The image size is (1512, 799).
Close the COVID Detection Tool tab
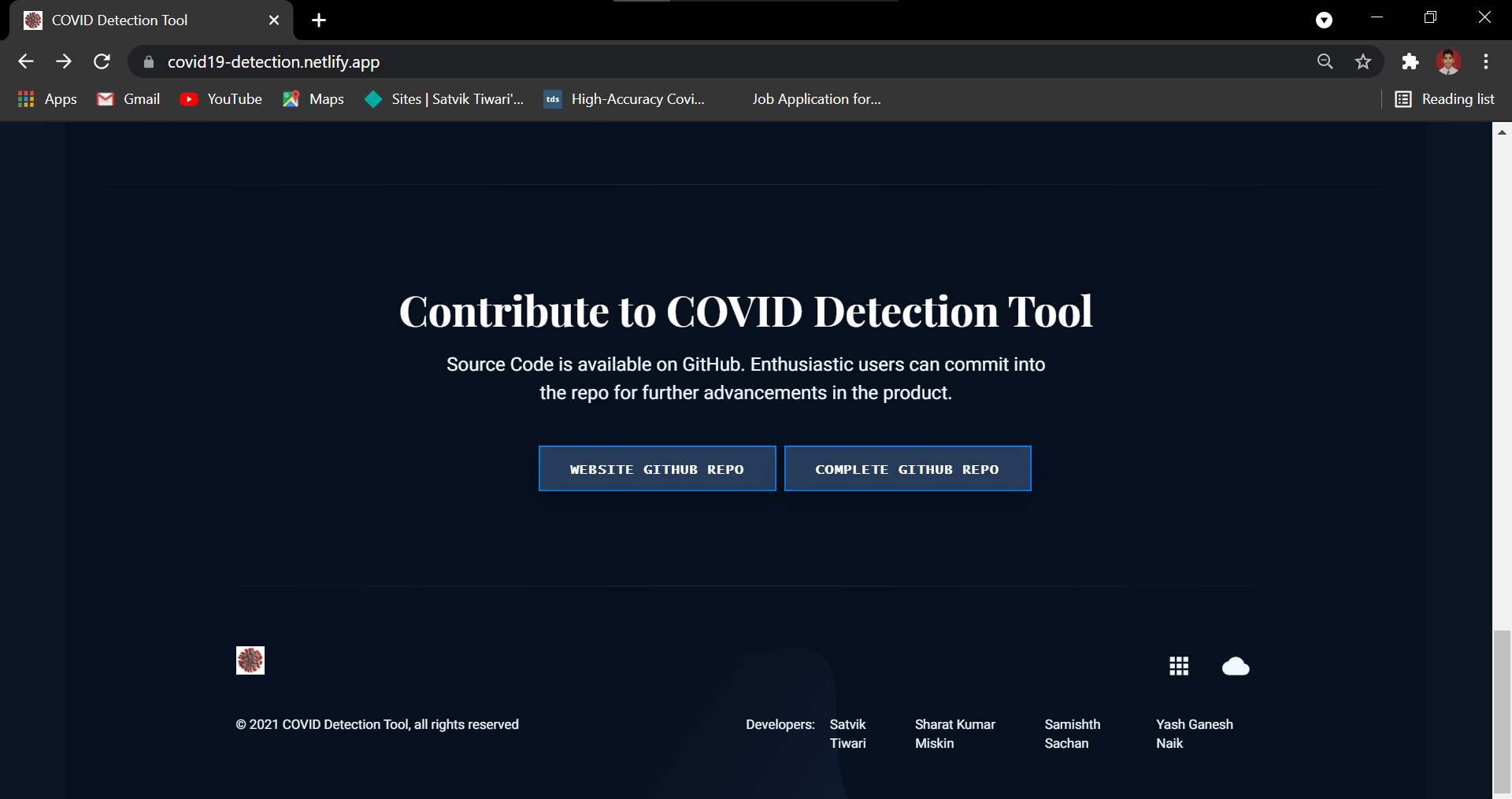coord(274,20)
